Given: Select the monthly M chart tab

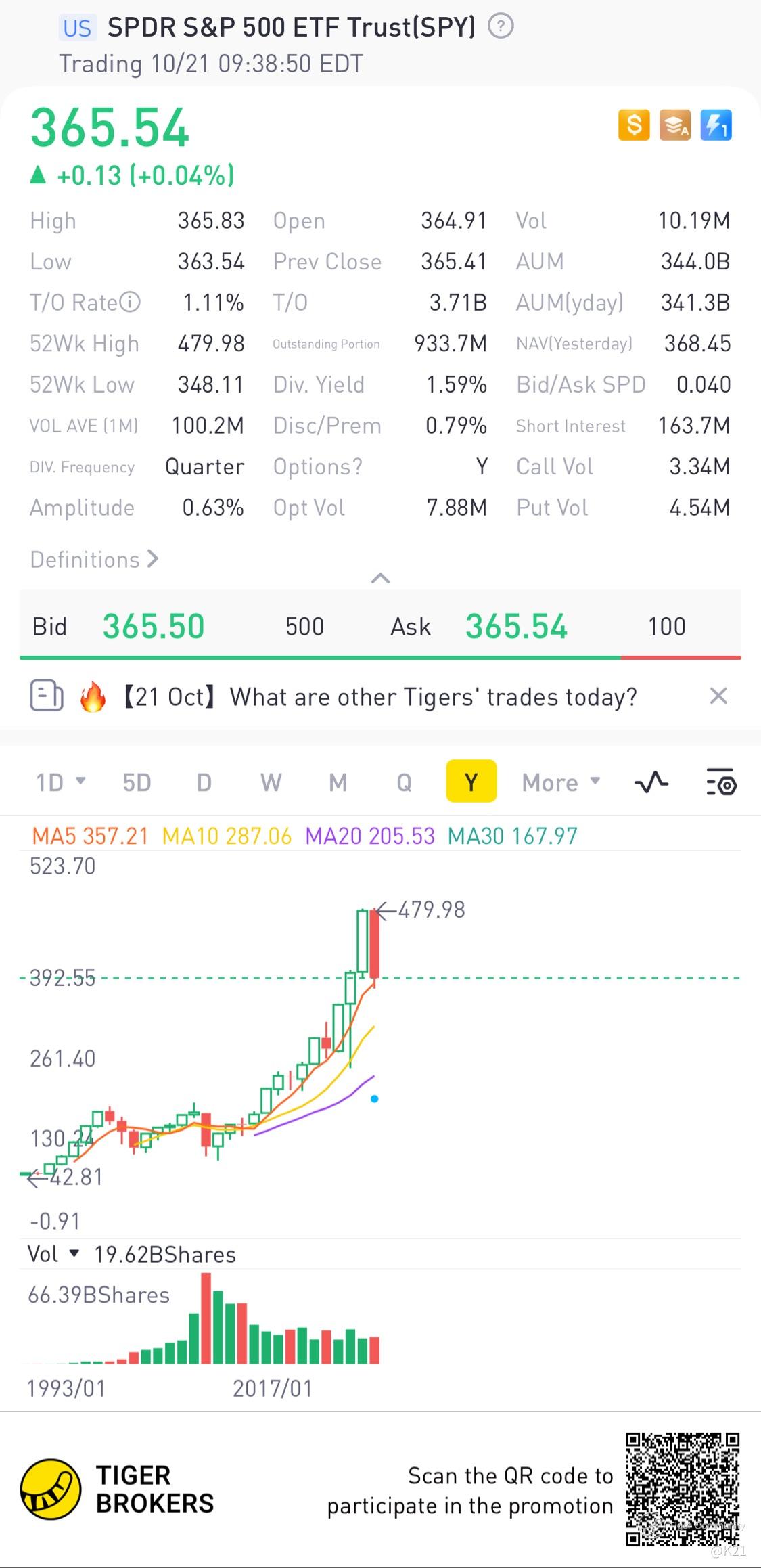Looking at the screenshot, I should 338,782.
